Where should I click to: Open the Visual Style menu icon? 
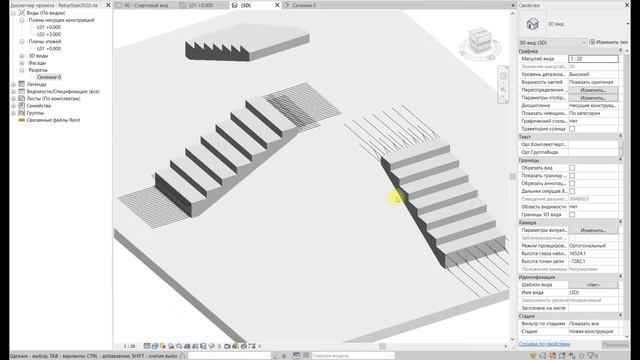click(x=154, y=346)
